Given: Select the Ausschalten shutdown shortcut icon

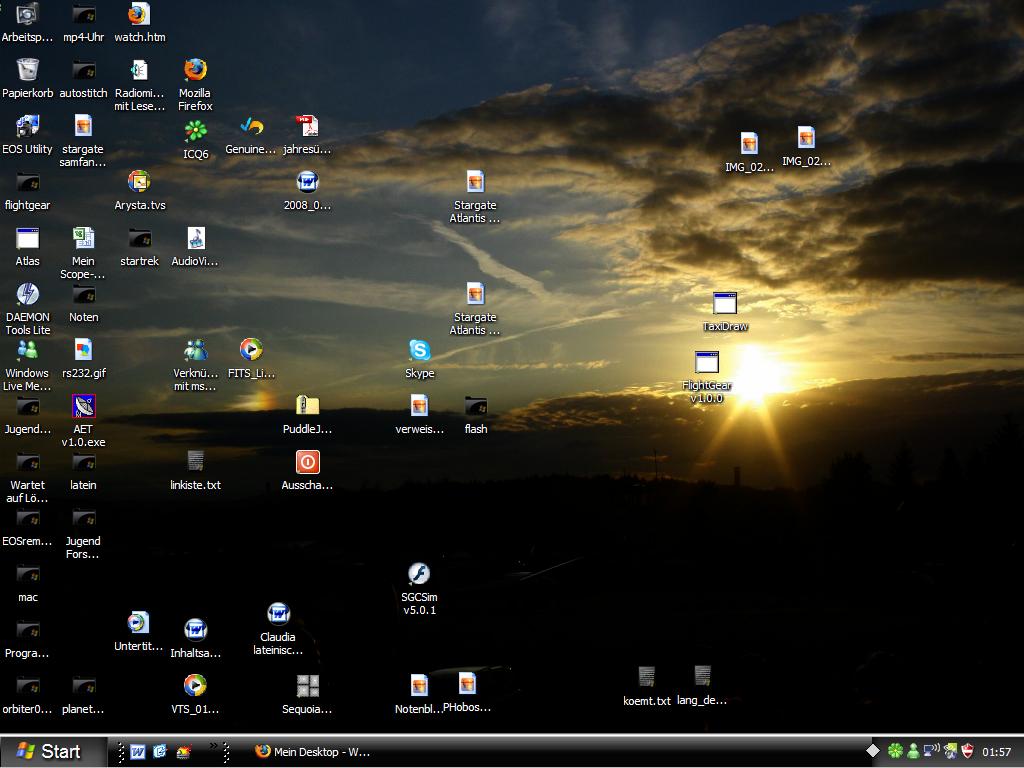Looking at the screenshot, I should (x=307, y=462).
